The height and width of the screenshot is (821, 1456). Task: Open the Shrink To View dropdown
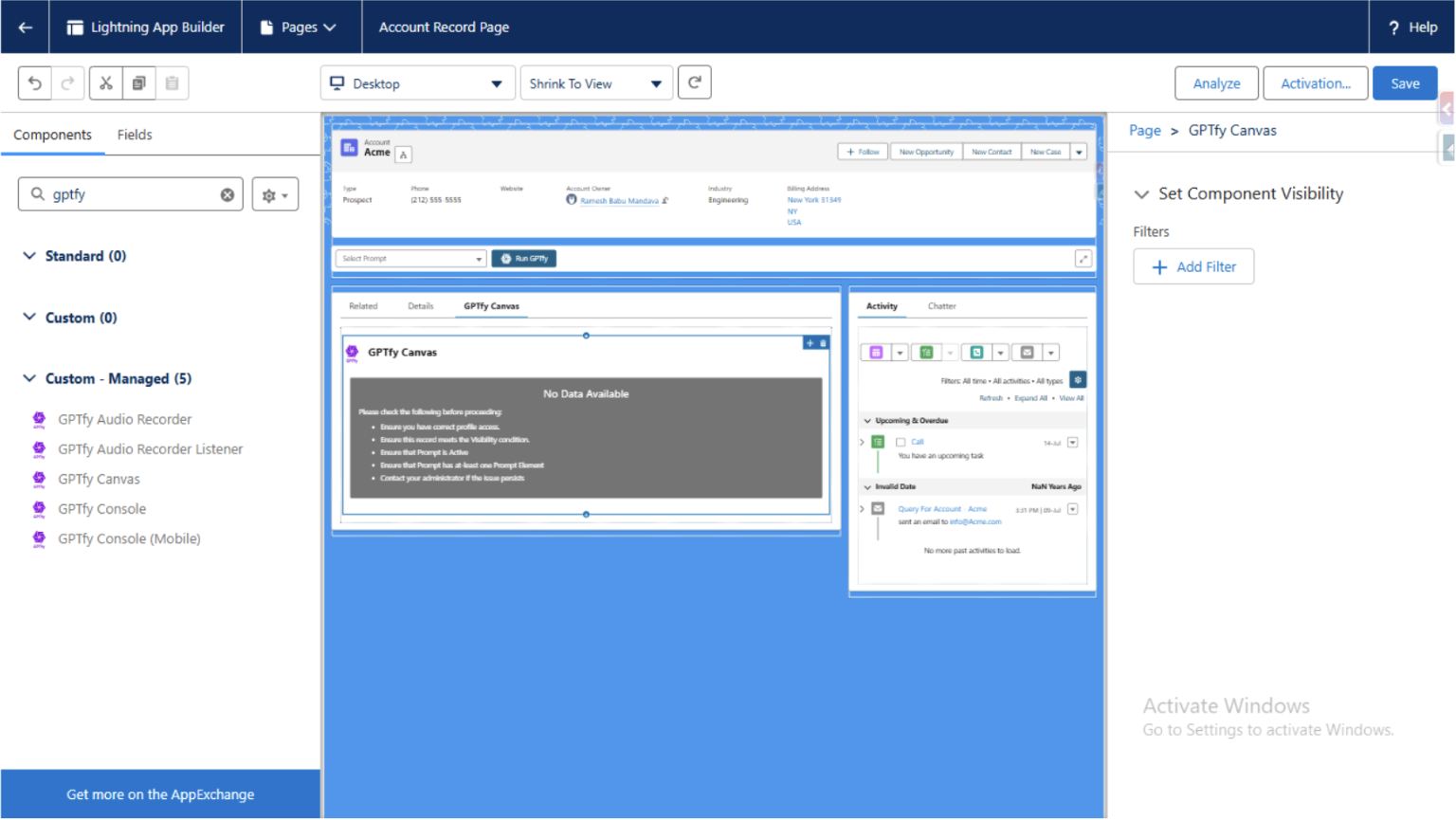click(595, 83)
